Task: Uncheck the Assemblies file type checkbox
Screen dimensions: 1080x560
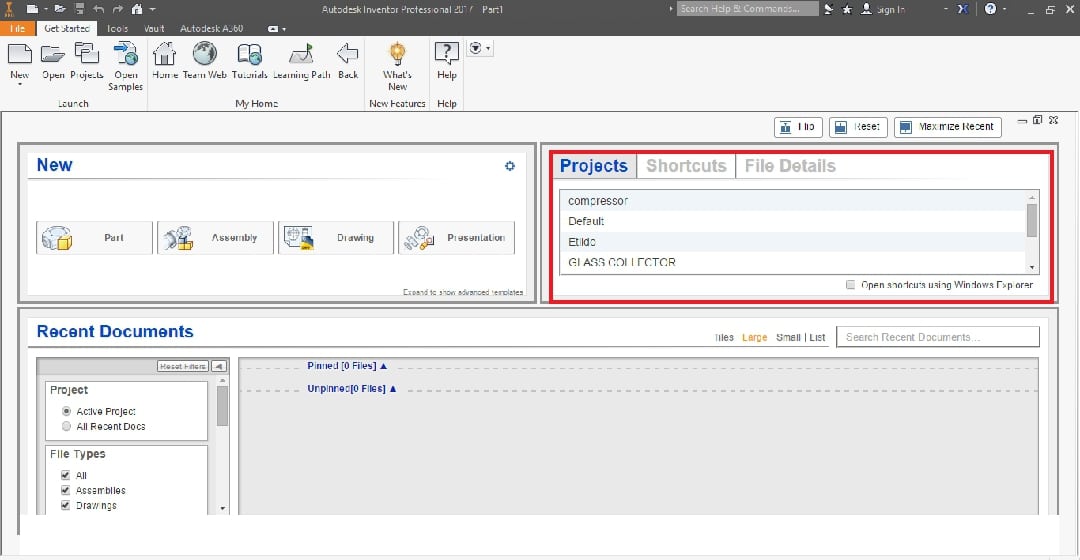Action: 67,490
